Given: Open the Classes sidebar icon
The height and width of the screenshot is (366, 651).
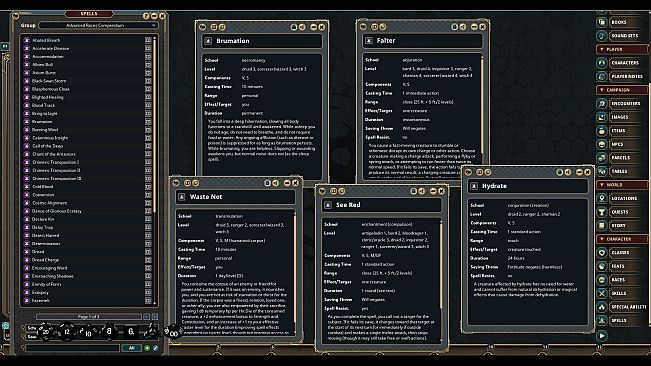Looking at the screenshot, I should point(602,253).
